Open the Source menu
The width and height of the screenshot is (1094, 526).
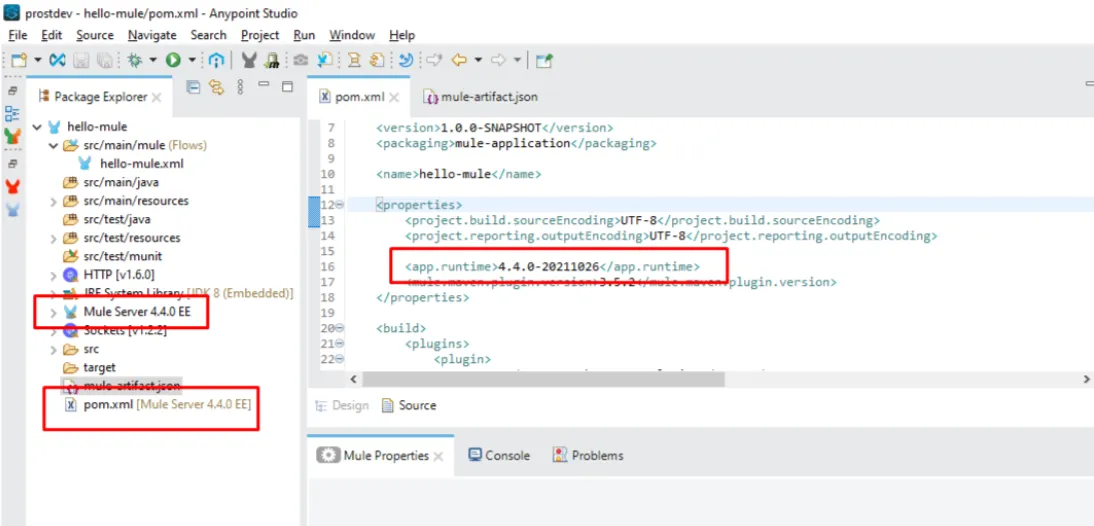click(95, 35)
